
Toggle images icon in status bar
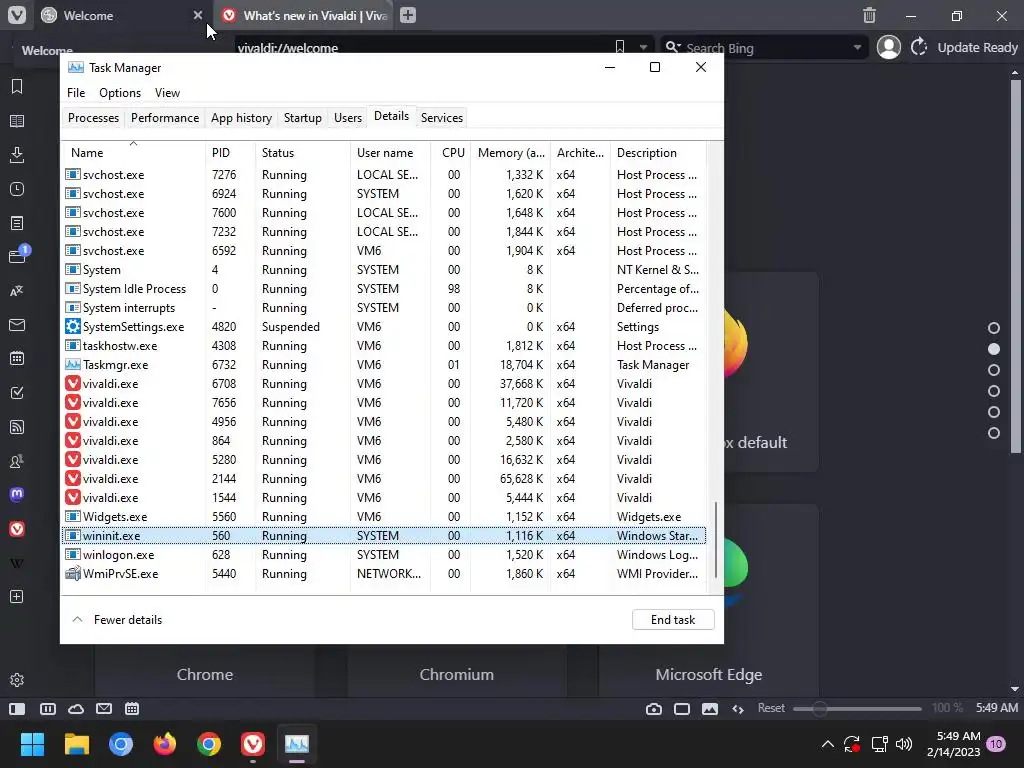(710, 709)
